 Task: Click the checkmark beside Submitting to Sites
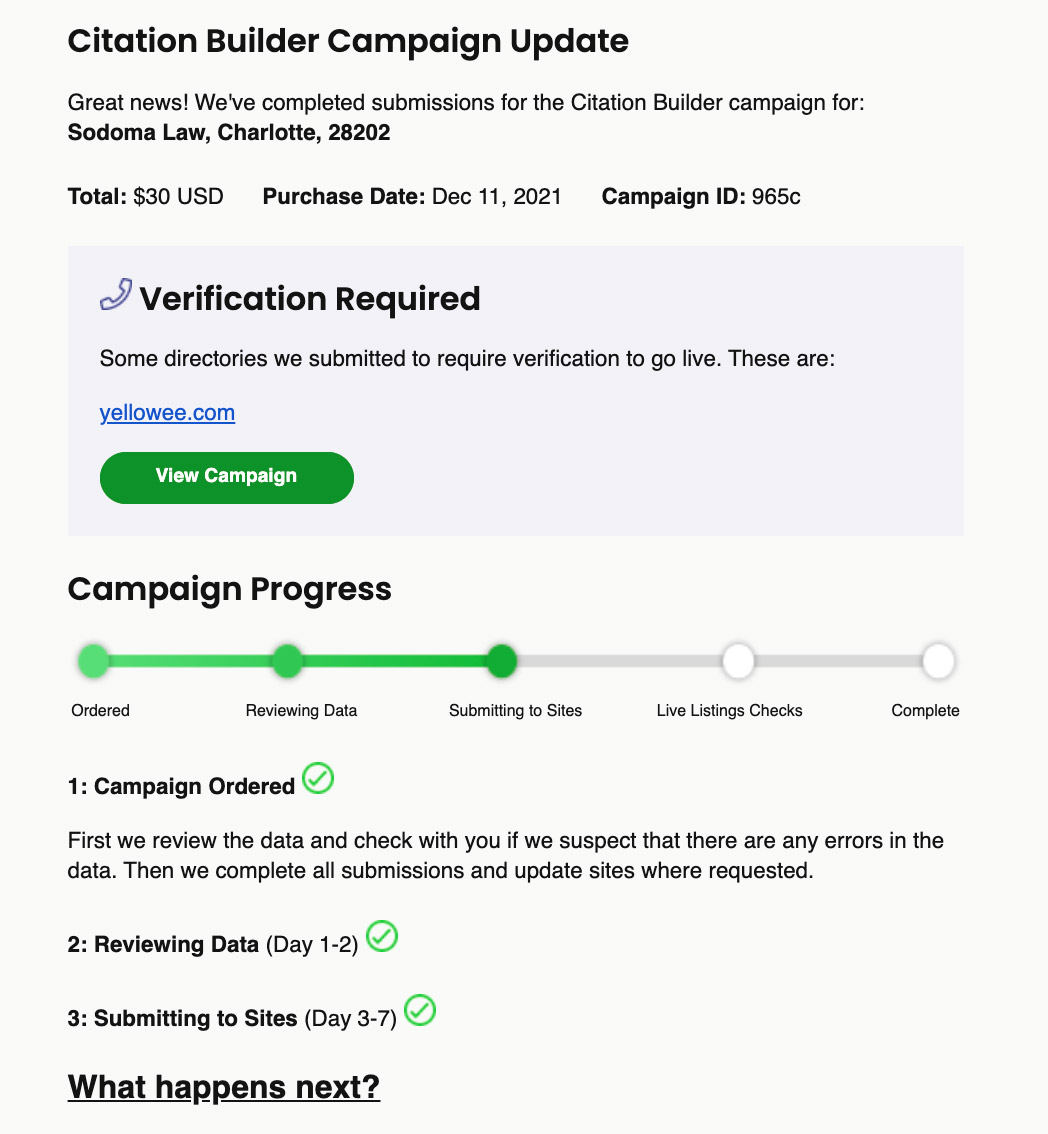point(421,1011)
